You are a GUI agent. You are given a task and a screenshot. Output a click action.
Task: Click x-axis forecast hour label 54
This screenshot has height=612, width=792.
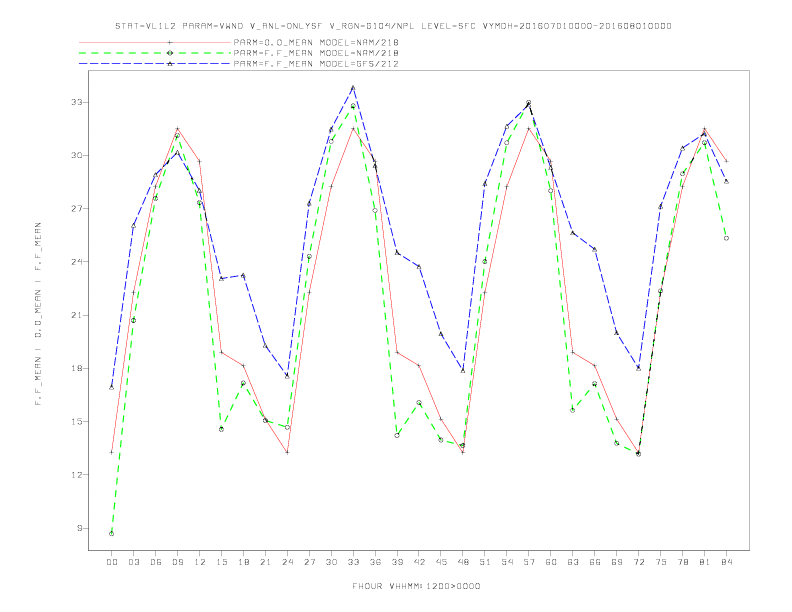[x=507, y=562]
